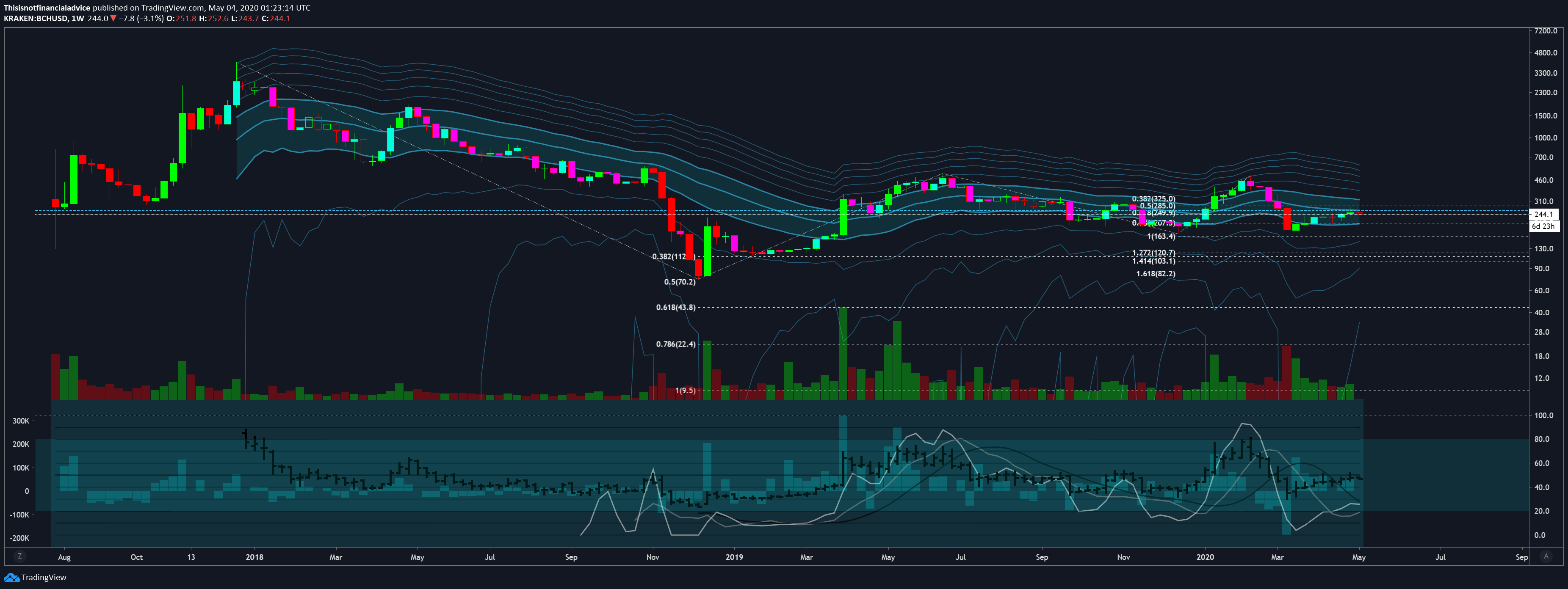
Task: Click the 20.0 oscillator scale label
Action: (1542, 511)
